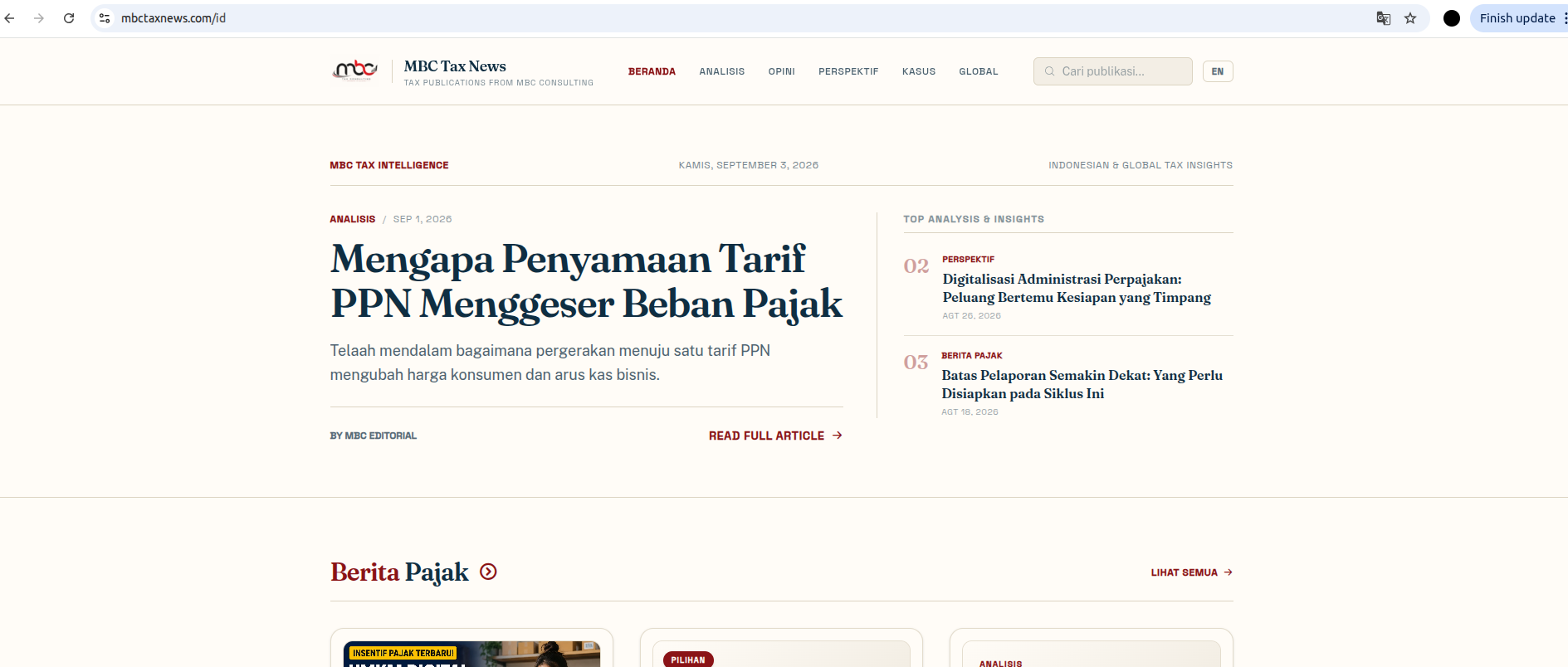
Task: Click the arrow next to Read Full Article
Action: pyautogui.click(x=838, y=436)
